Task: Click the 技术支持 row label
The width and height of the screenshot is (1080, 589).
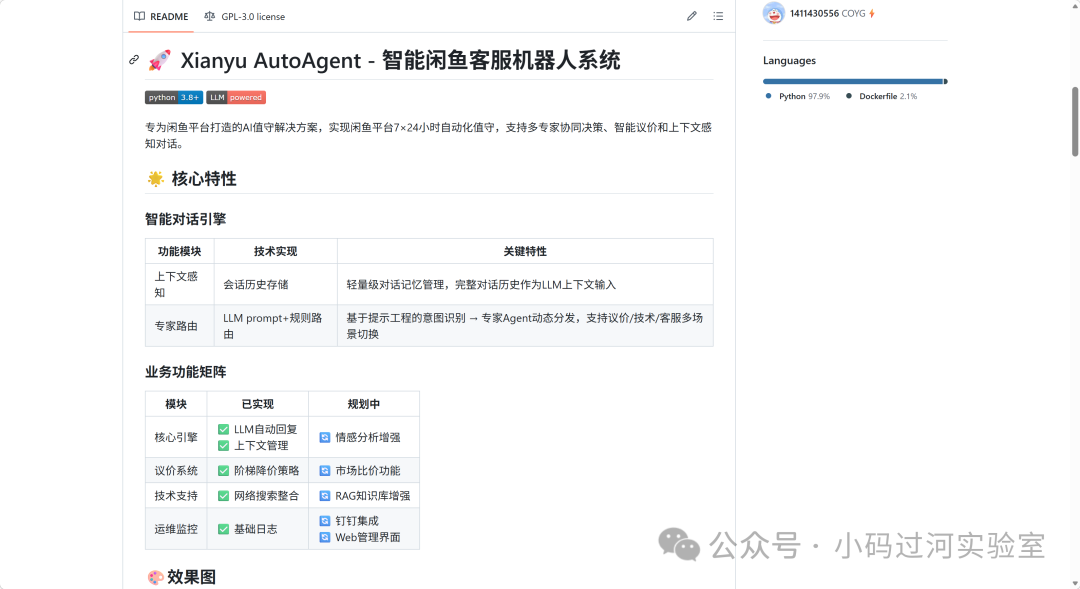Action: [x=176, y=496]
